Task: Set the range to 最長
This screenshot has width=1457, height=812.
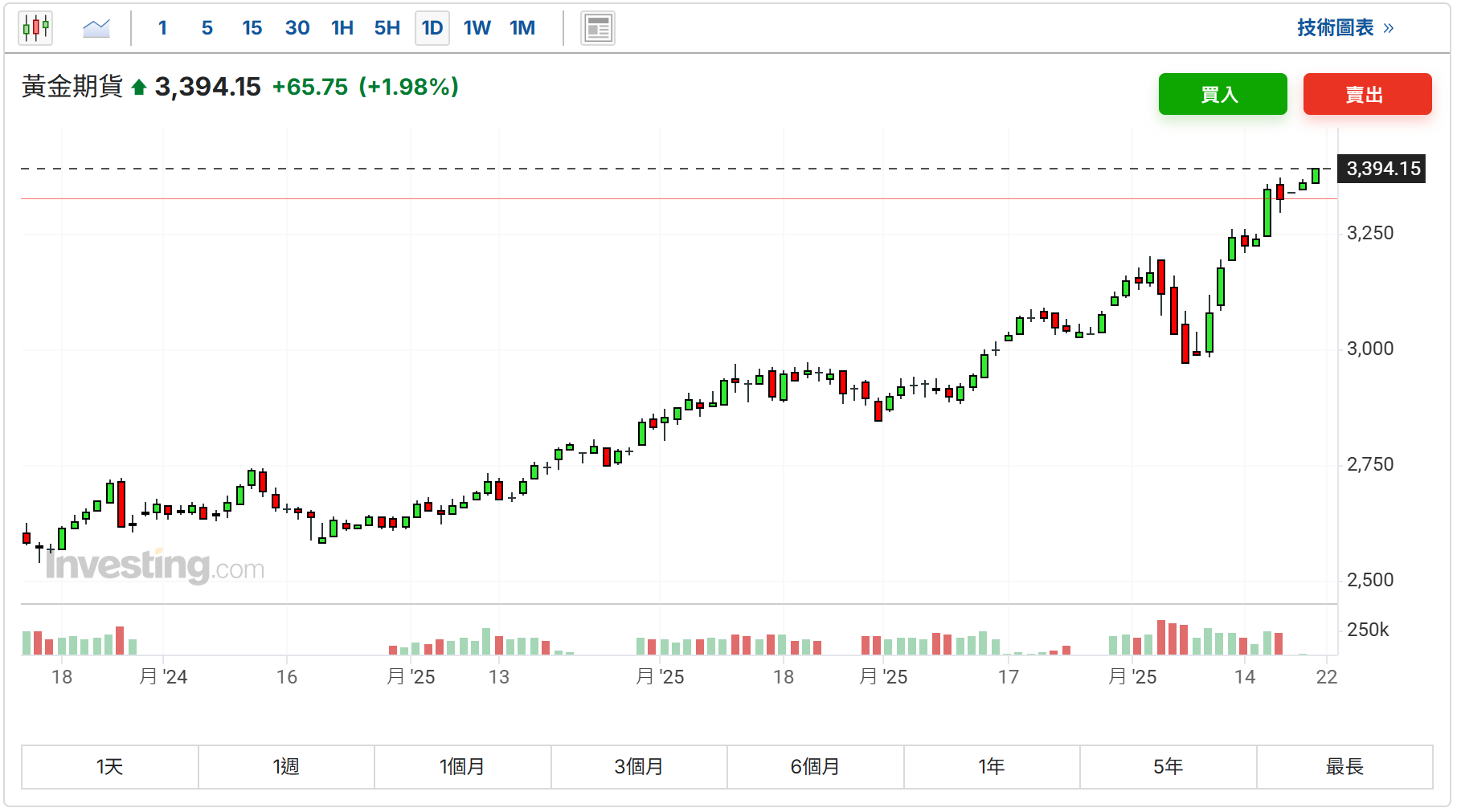Action: [x=1344, y=767]
